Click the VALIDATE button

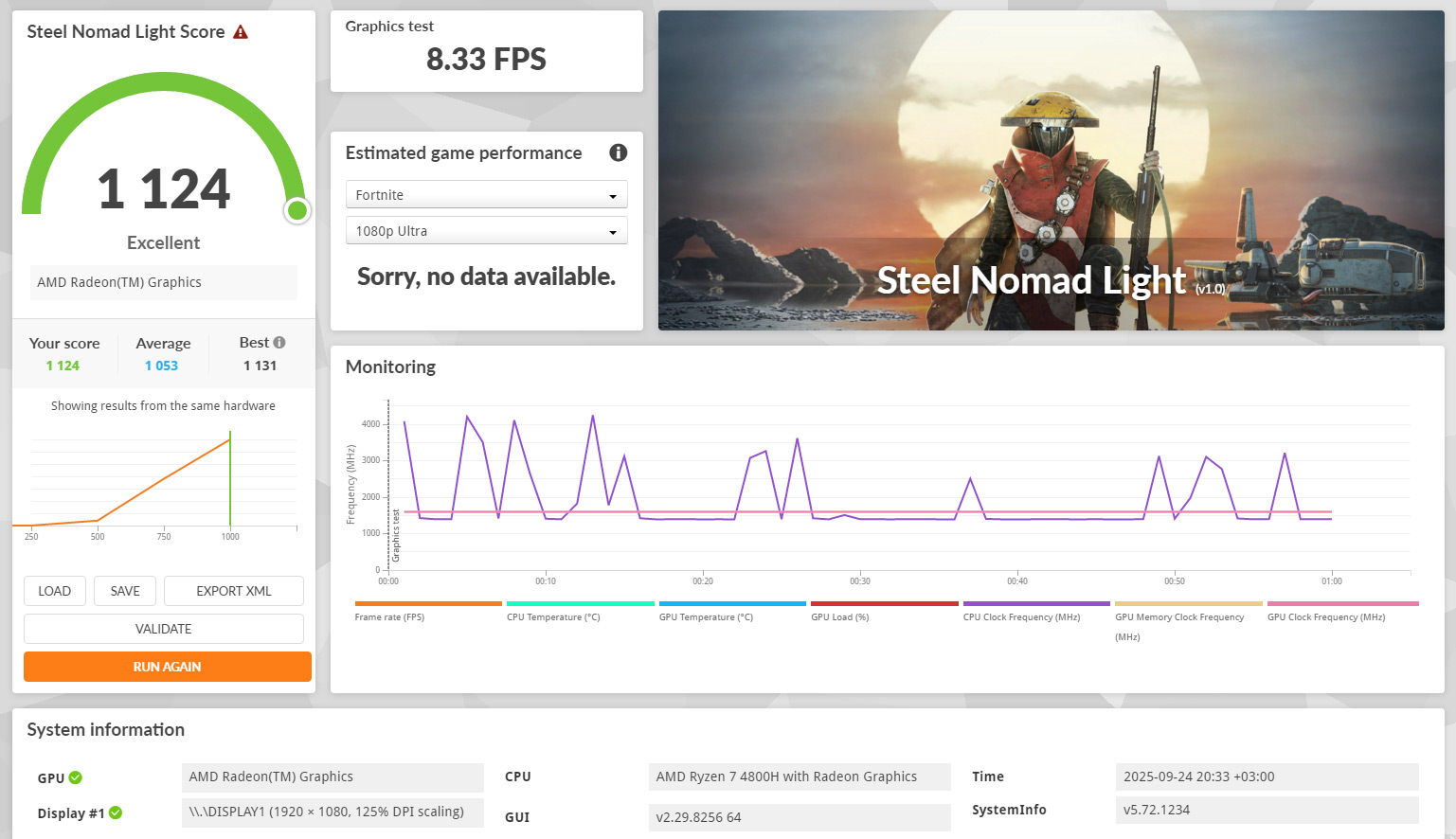tap(164, 629)
